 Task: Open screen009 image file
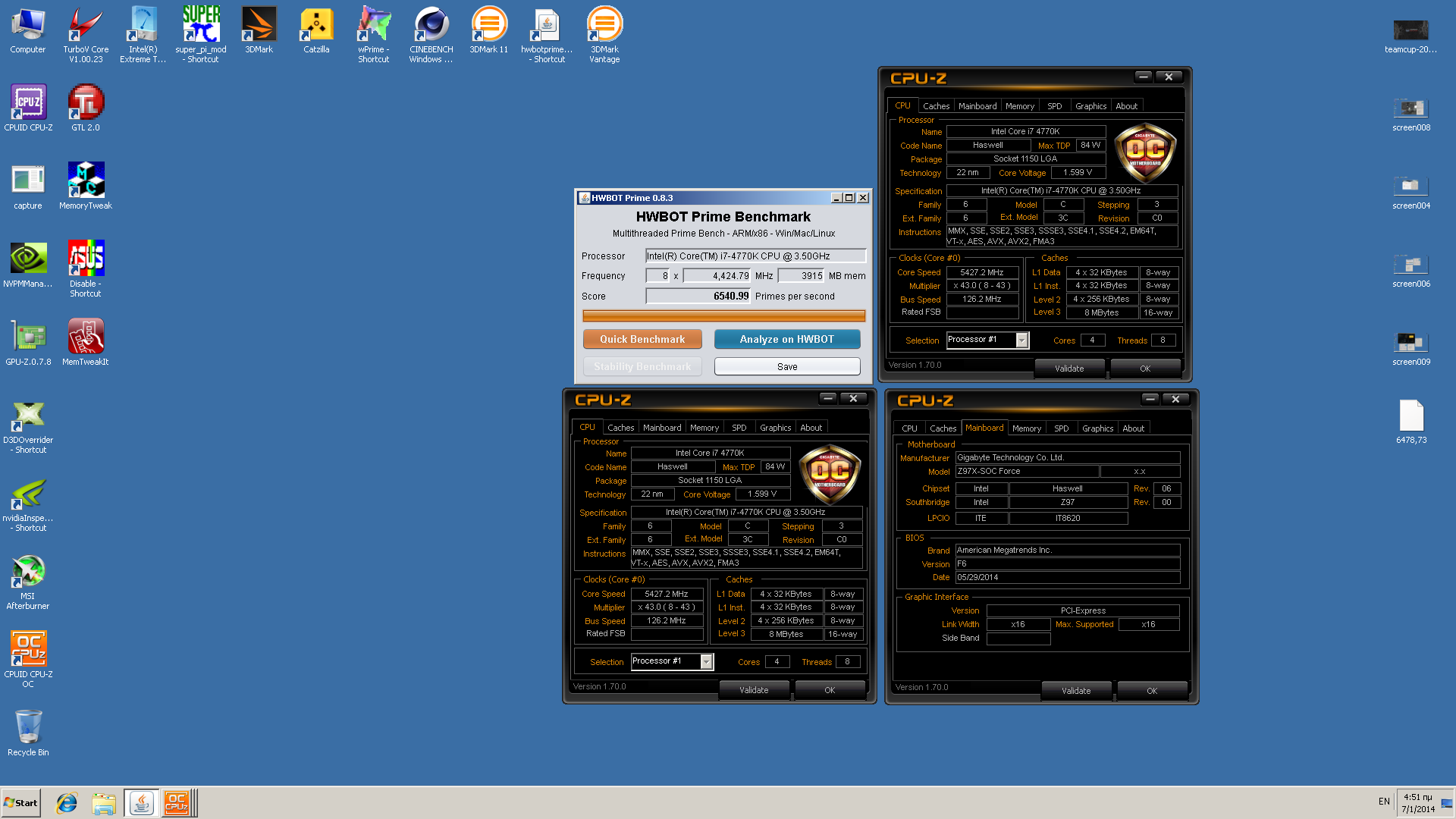pos(1410,349)
